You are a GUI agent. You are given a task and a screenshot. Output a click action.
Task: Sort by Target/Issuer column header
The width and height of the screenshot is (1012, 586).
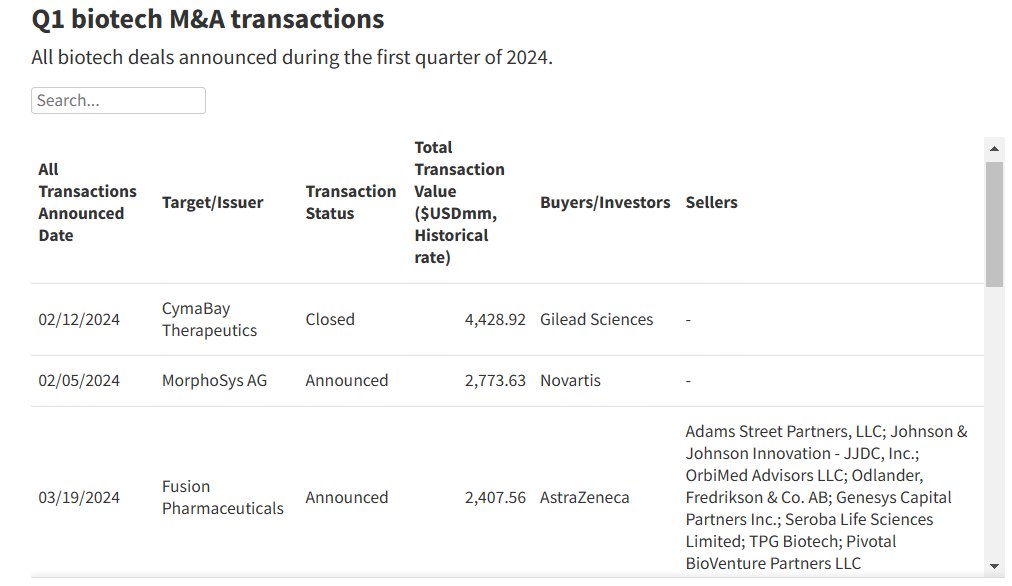click(x=212, y=202)
